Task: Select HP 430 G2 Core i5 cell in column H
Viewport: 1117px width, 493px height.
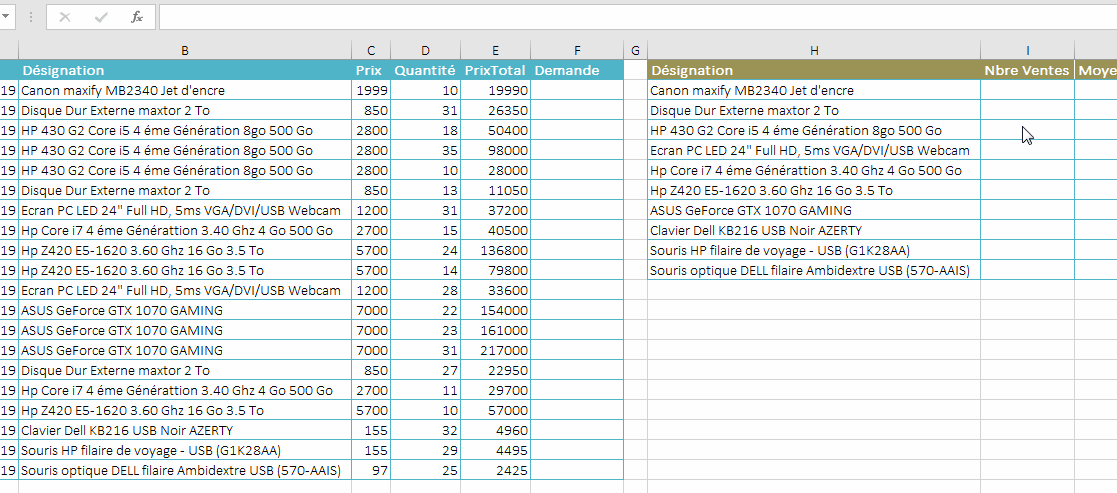Action: (814, 130)
